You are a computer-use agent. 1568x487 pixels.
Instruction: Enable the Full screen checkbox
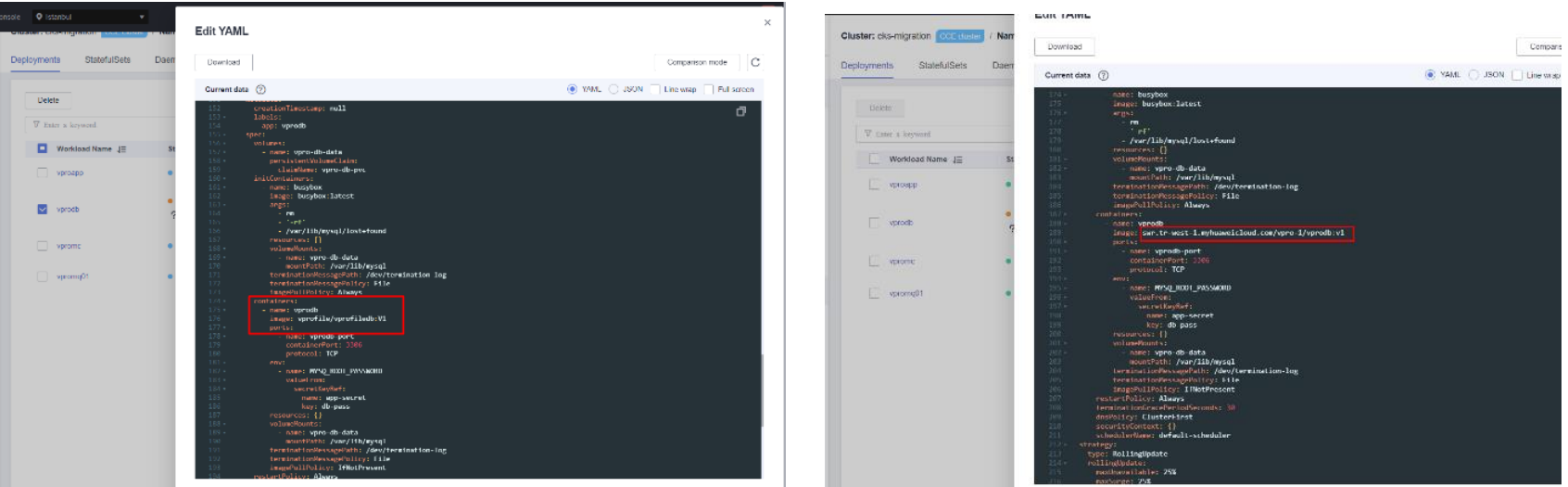[x=709, y=90]
